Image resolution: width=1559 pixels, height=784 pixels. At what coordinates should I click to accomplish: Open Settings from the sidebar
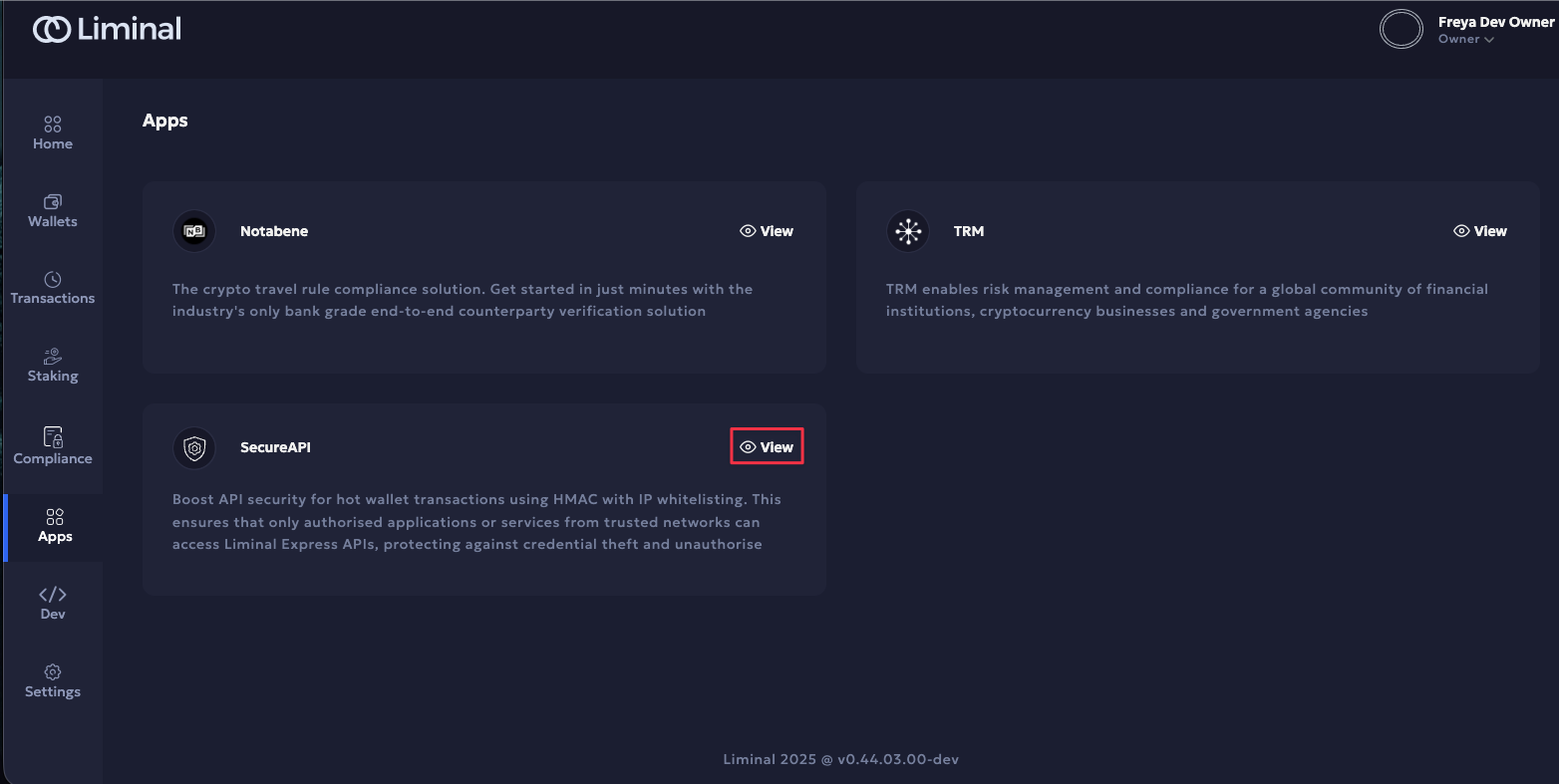point(53,681)
